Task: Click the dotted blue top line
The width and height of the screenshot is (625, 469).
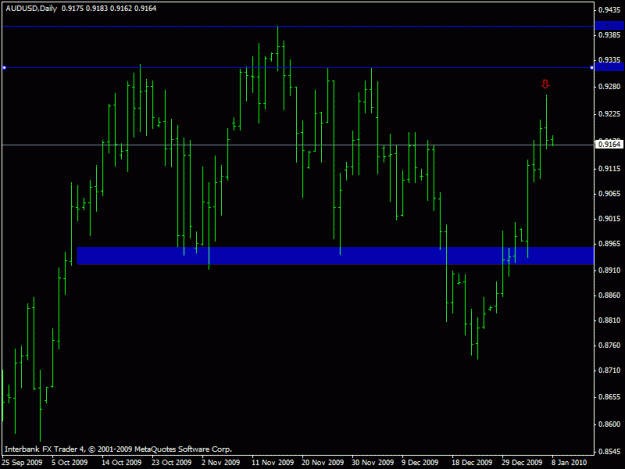Action: point(298,26)
